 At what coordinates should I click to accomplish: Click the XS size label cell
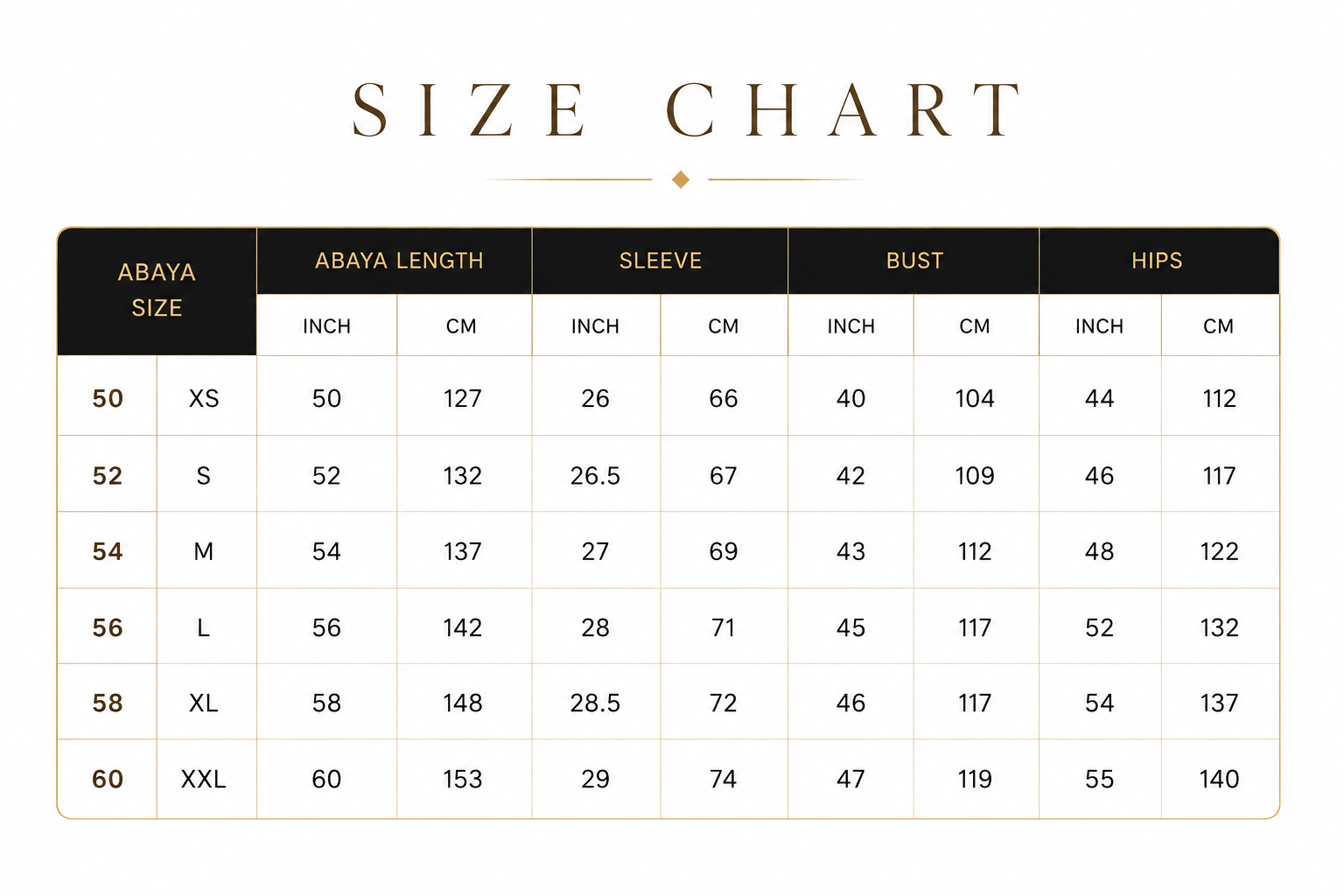(x=205, y=399)
